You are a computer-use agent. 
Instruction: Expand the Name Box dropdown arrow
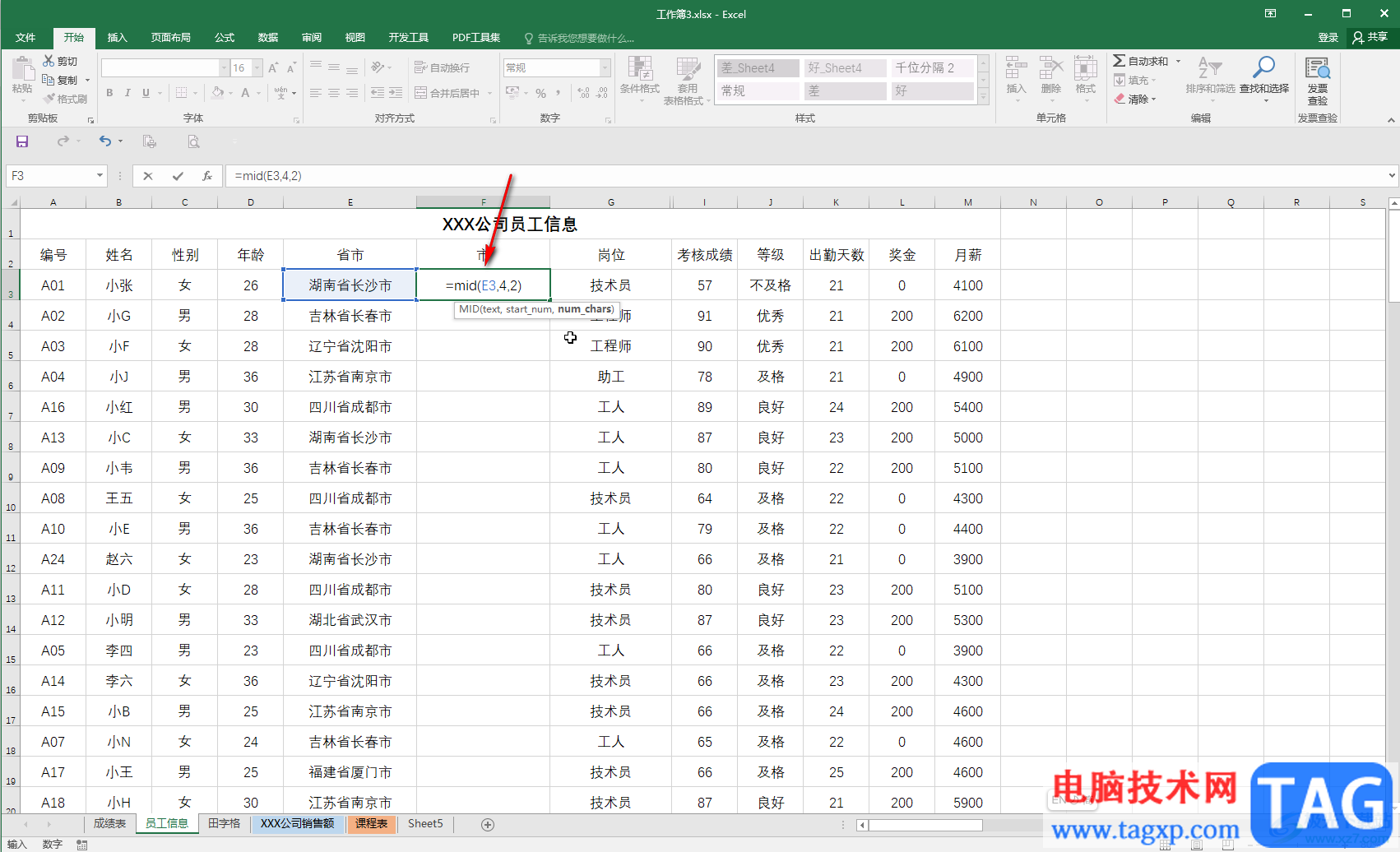(x=100, y=176)
